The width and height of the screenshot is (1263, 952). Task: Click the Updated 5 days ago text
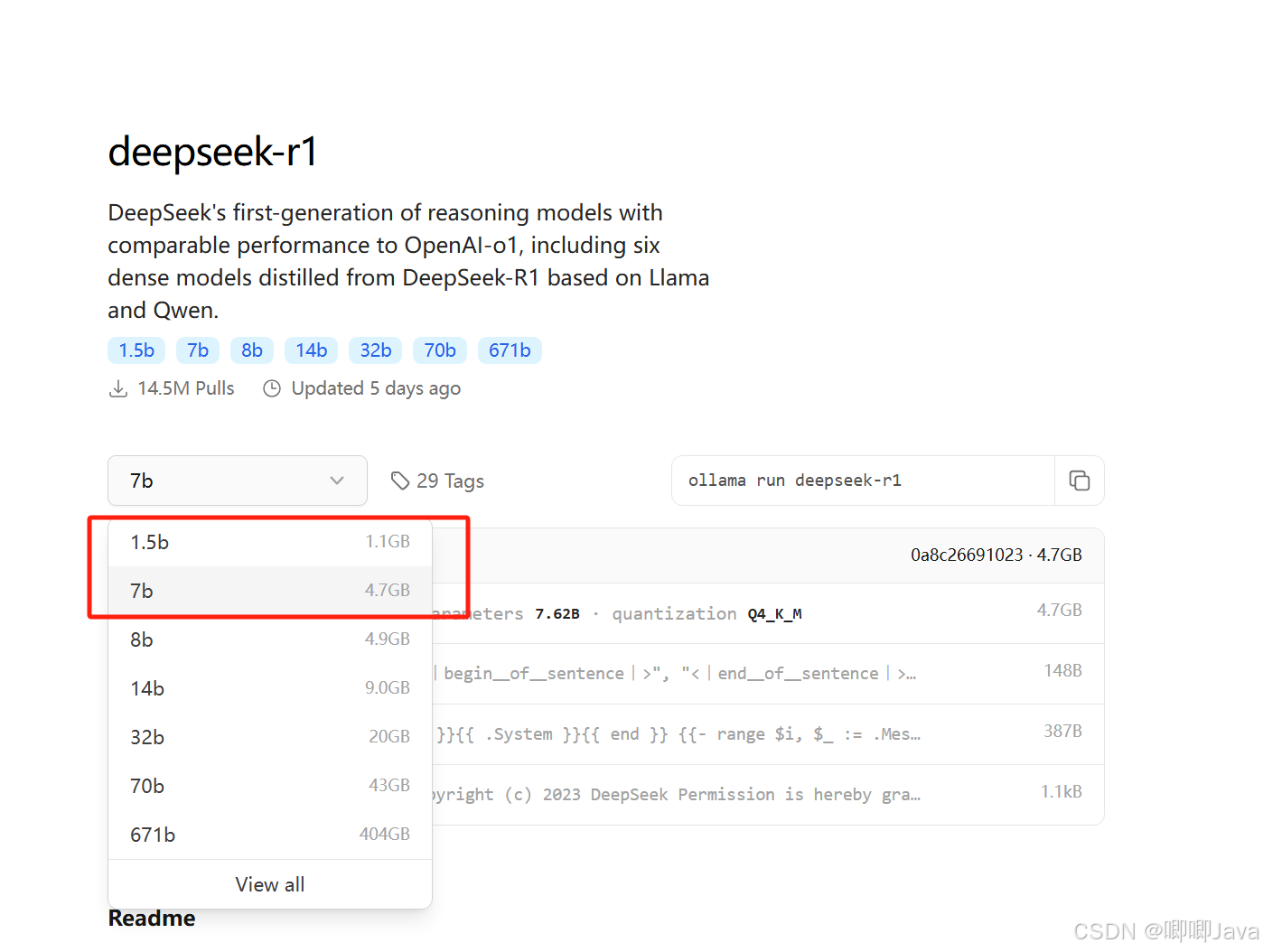(376, 388)
